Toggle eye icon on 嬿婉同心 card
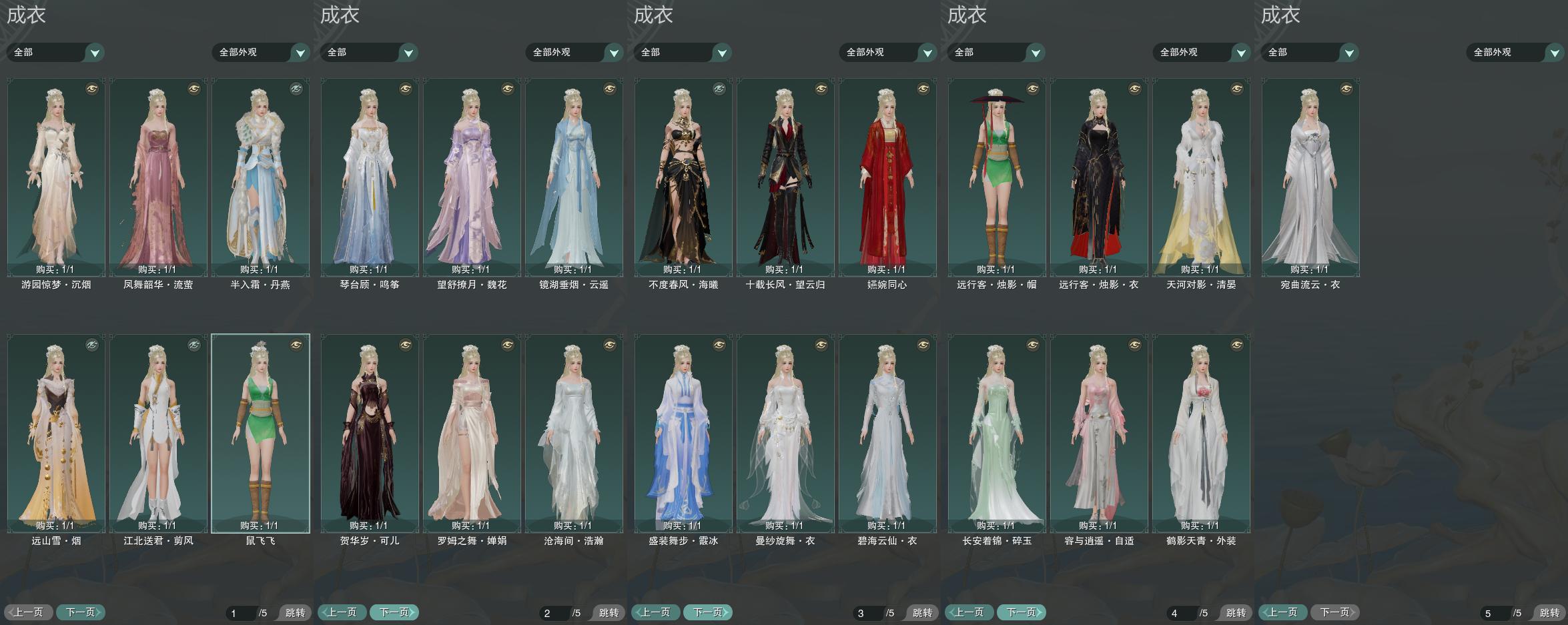Viewport: 1568px width, 625px height. (923, 89)
